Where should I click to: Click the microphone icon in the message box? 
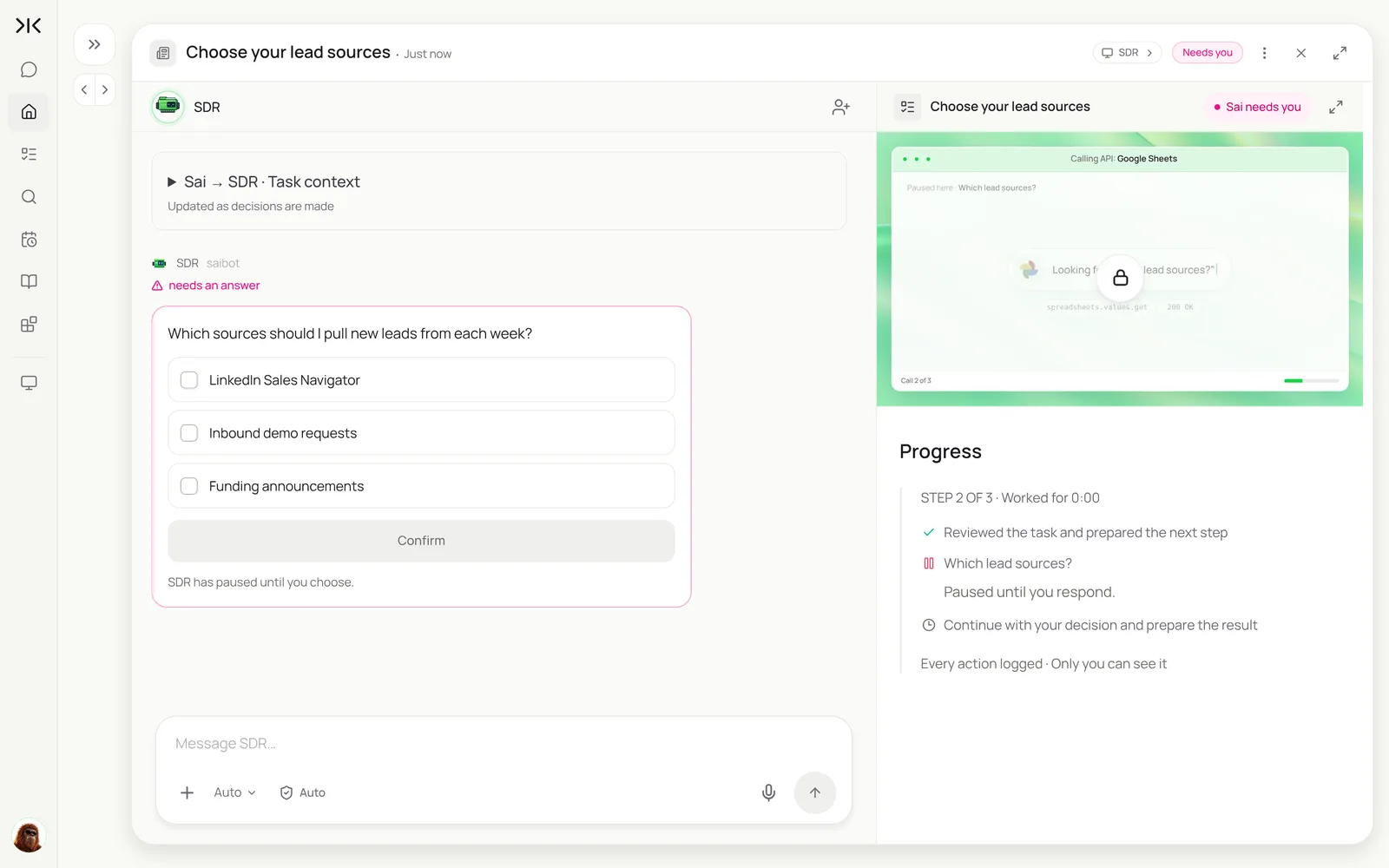coord(768,792)
